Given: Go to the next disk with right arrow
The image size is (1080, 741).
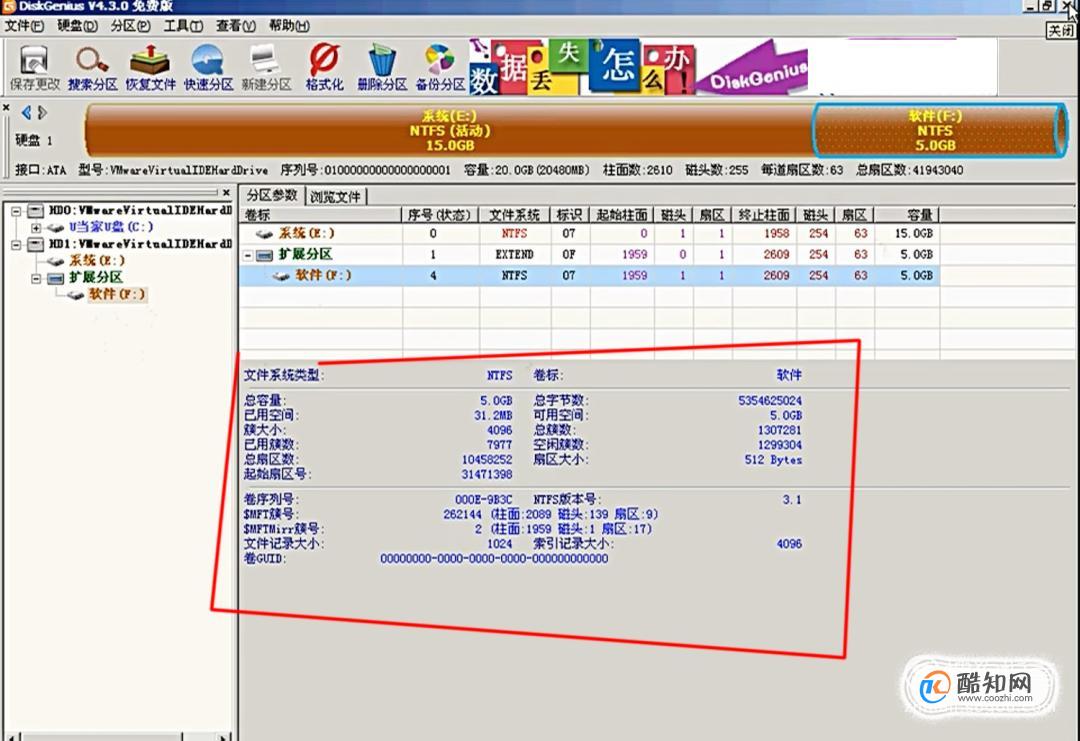Looking at the screenshot, I should point(43,112).
